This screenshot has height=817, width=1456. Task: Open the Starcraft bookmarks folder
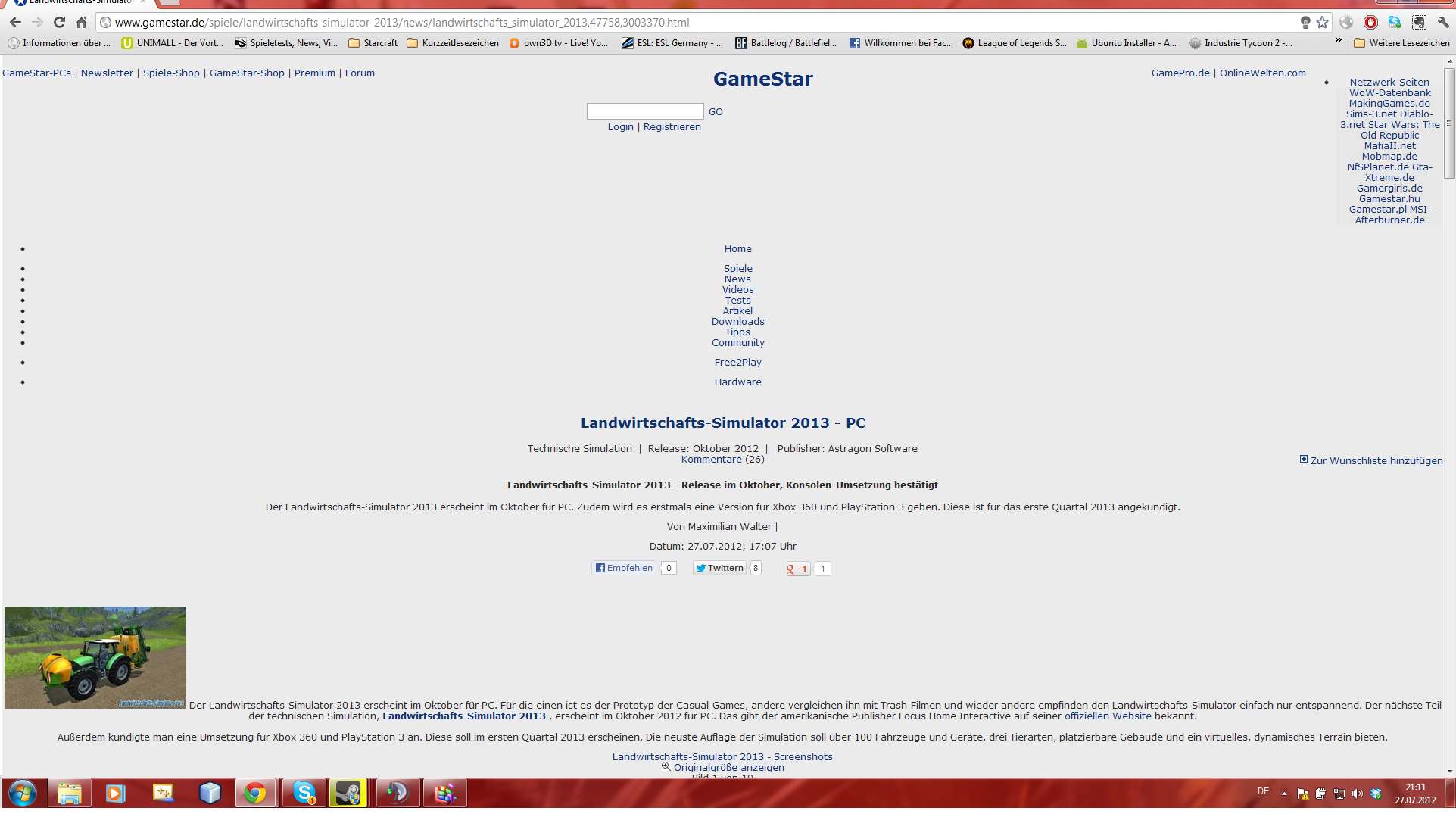pos(373,43)
